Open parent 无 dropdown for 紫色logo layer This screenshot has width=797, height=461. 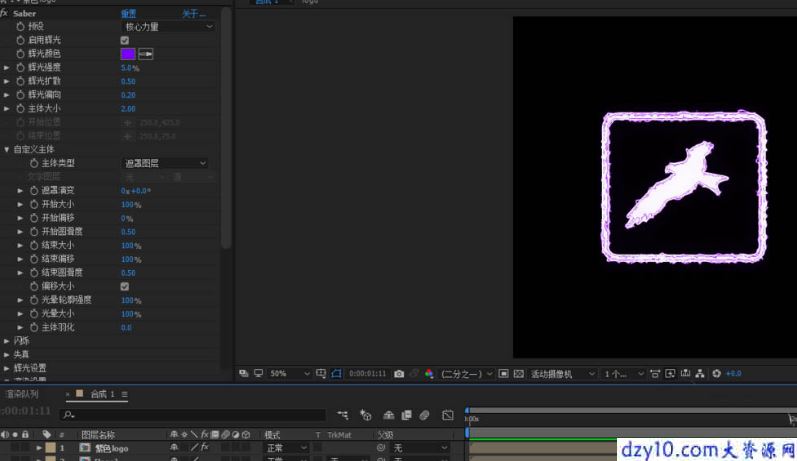420,448
